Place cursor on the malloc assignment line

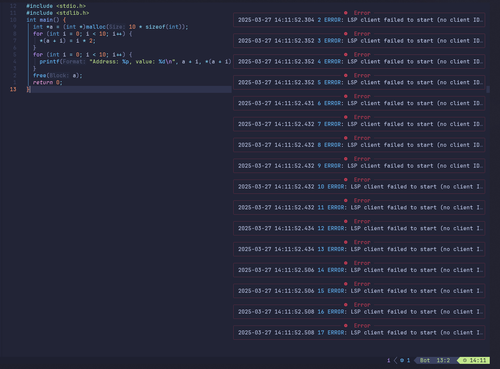(111, 27)
